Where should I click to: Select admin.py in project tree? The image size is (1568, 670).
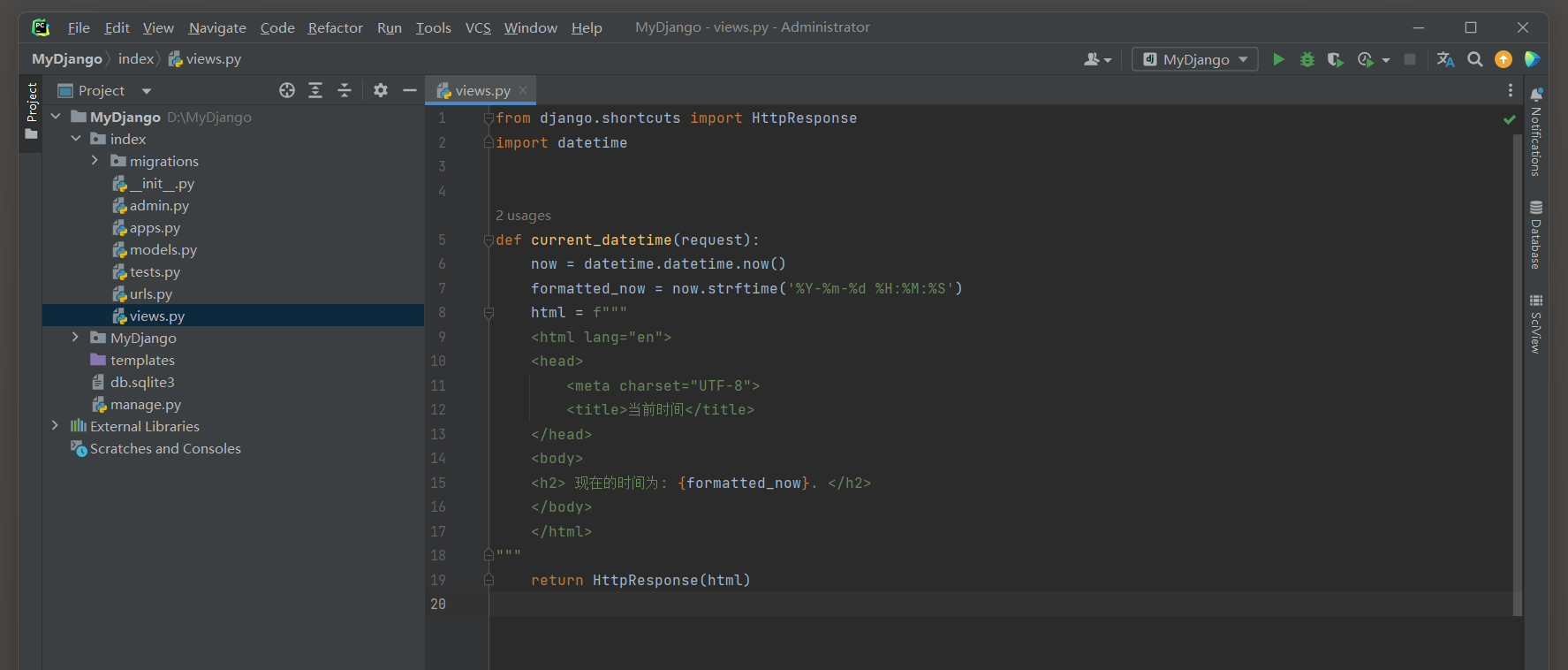click(150, 205)
